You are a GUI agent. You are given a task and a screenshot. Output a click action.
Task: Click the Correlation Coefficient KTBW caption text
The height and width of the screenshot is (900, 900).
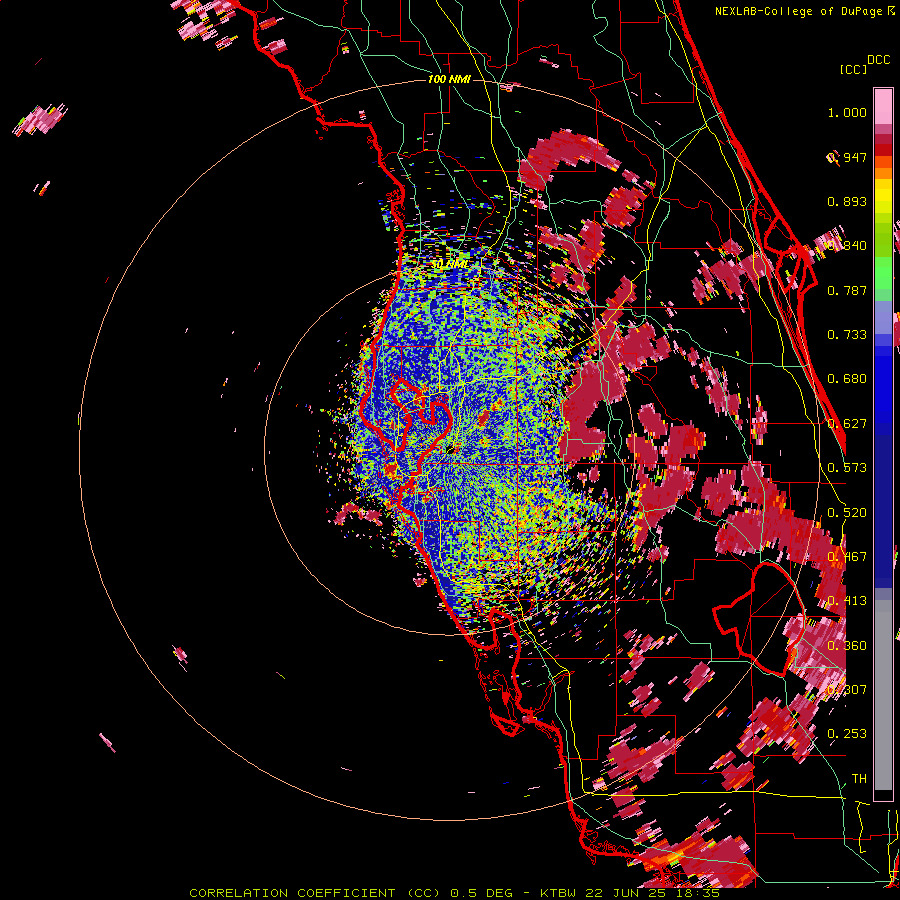tap(454, 893)
